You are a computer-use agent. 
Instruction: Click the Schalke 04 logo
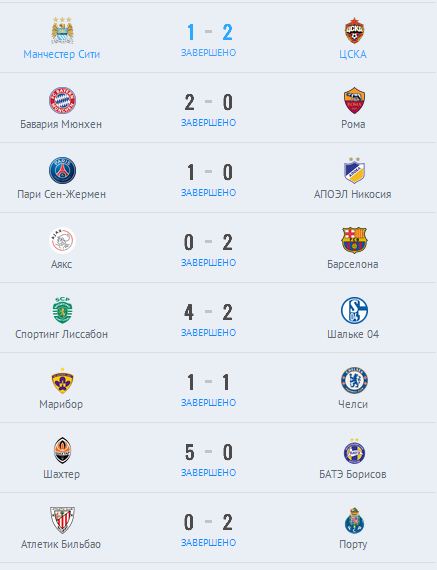pyautogui.click(x=354, y=310)
